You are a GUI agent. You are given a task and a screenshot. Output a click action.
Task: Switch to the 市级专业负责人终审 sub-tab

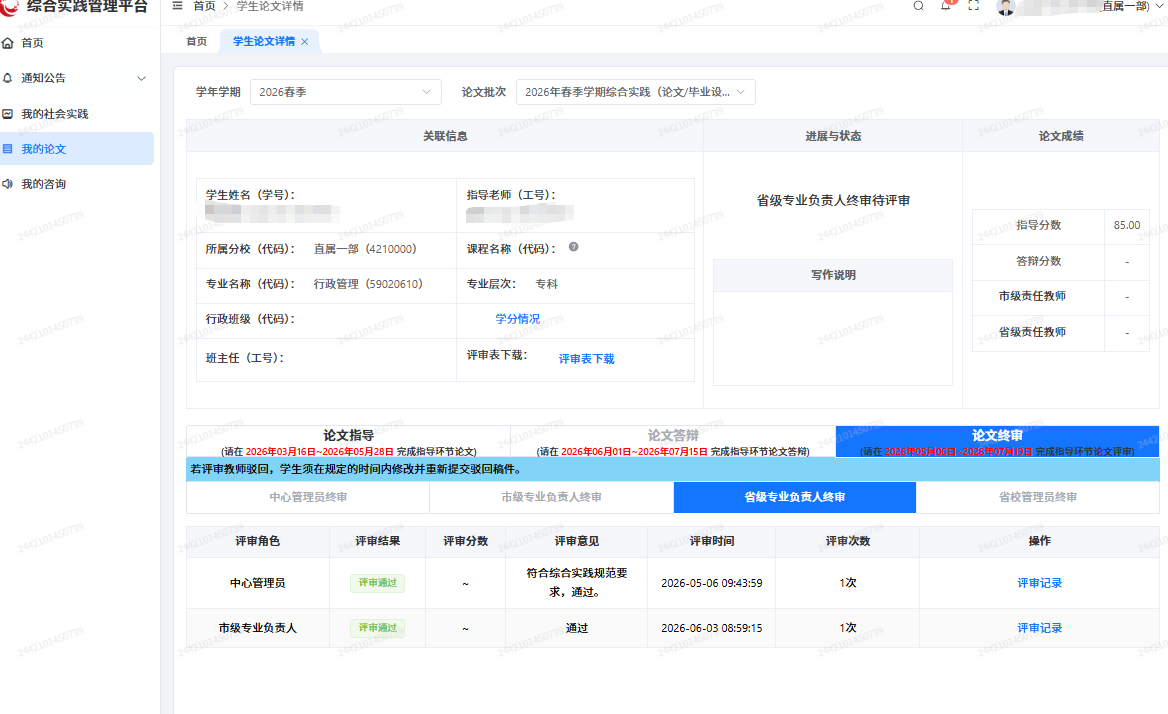(x=551, y=497)
